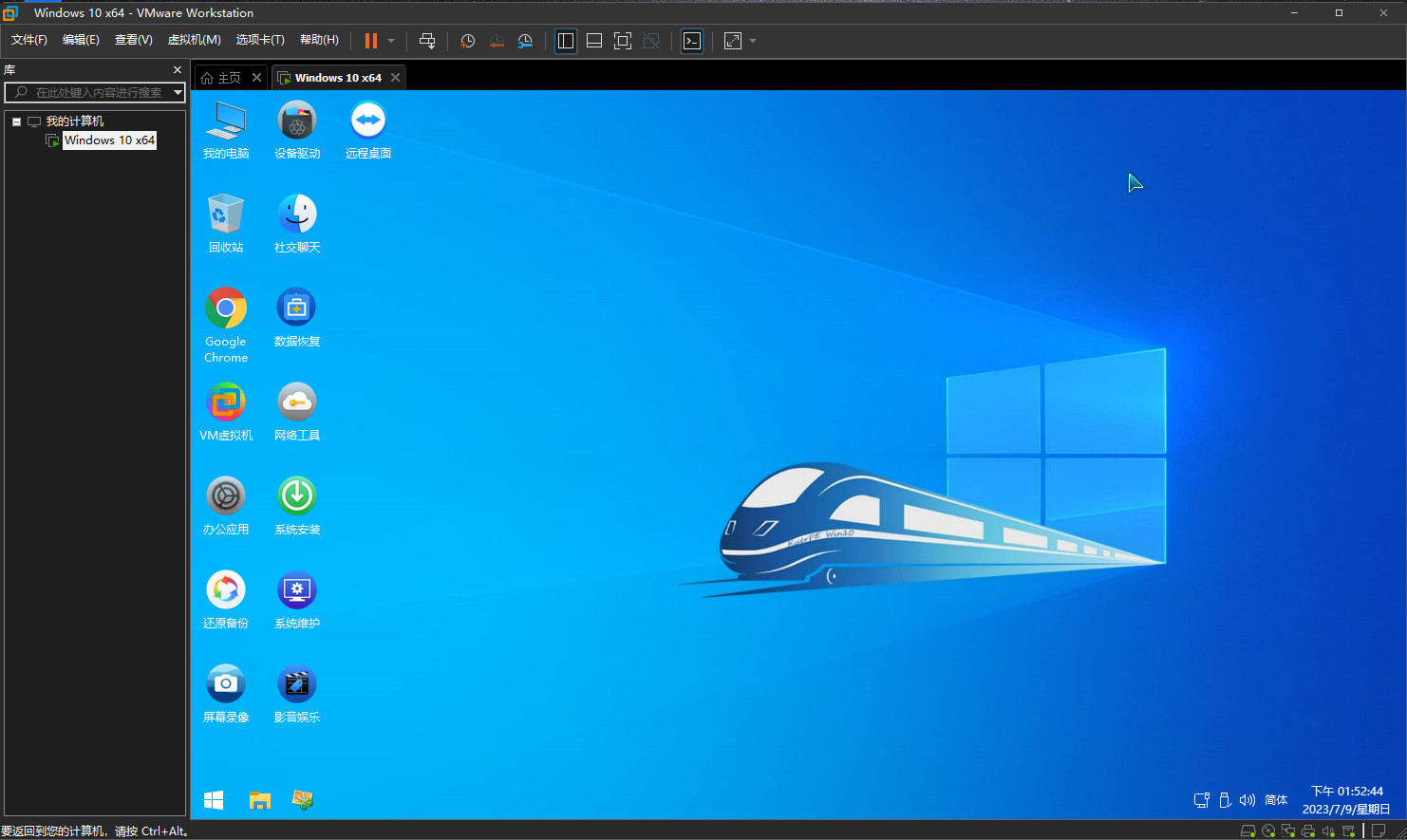Image resolution: width=1407 pixels, height=840 pixels.
Task: Switch to the 主页 home tab
Action: [222, 78]
